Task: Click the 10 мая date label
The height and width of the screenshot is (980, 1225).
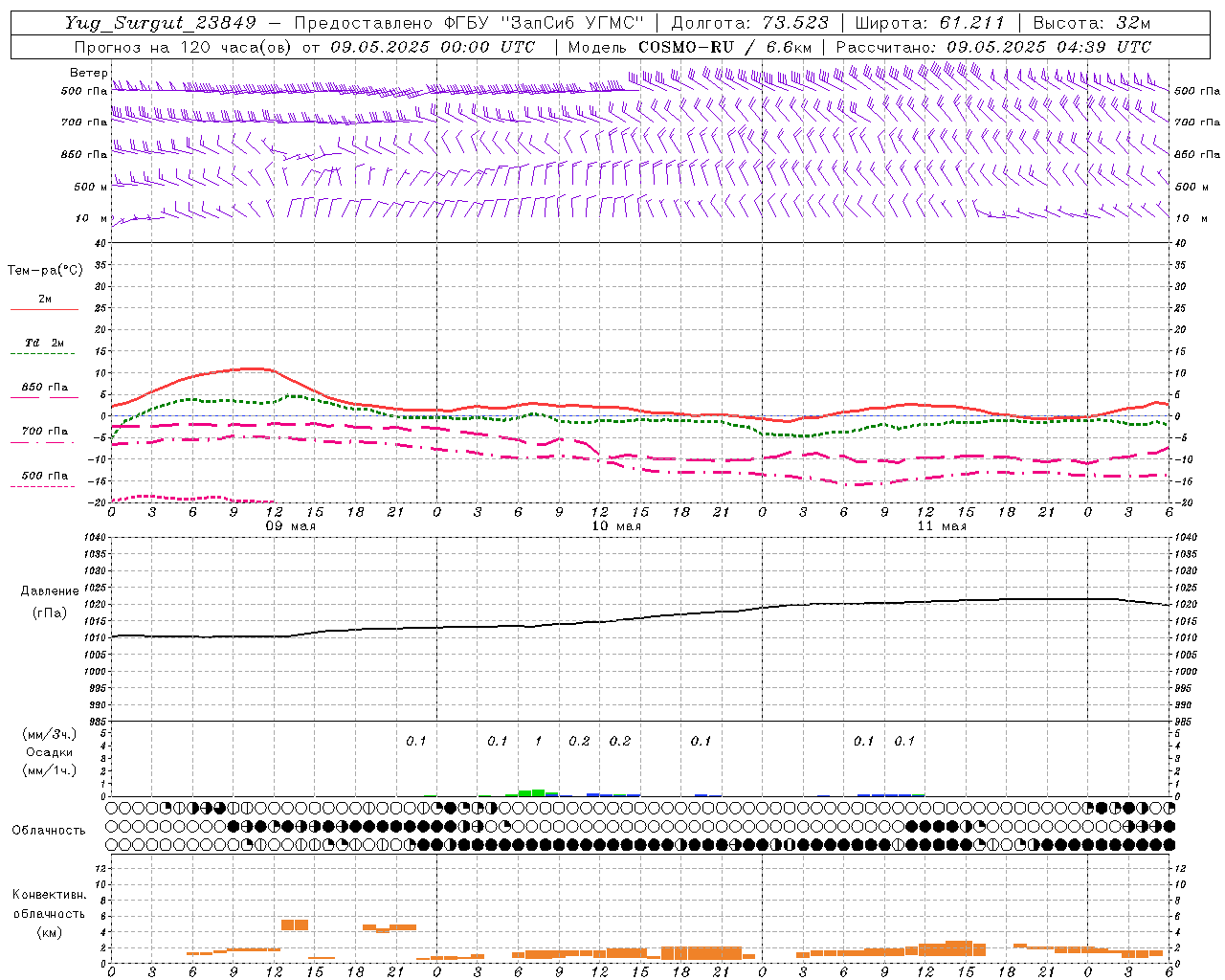Action: point(616,526)
